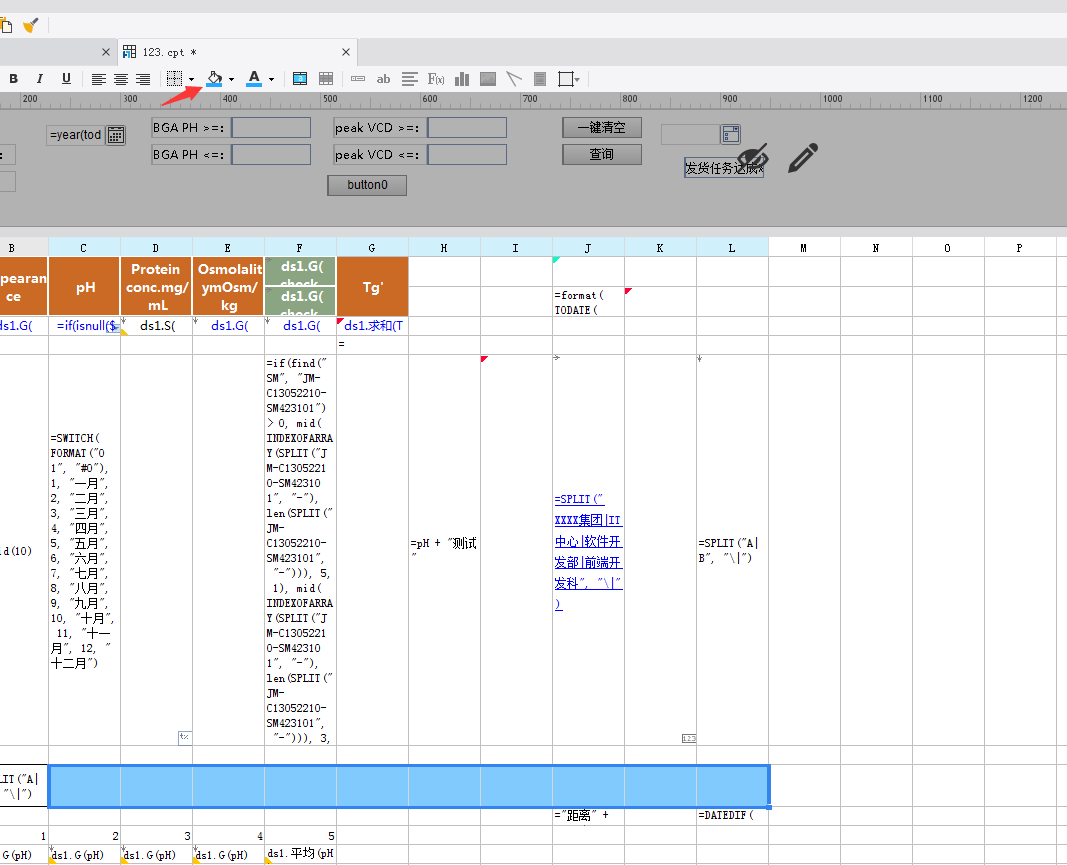This screenshot has height=865, width=1067.
Task: Click the paint bucket fill color swatch
Action: point(214,79)
